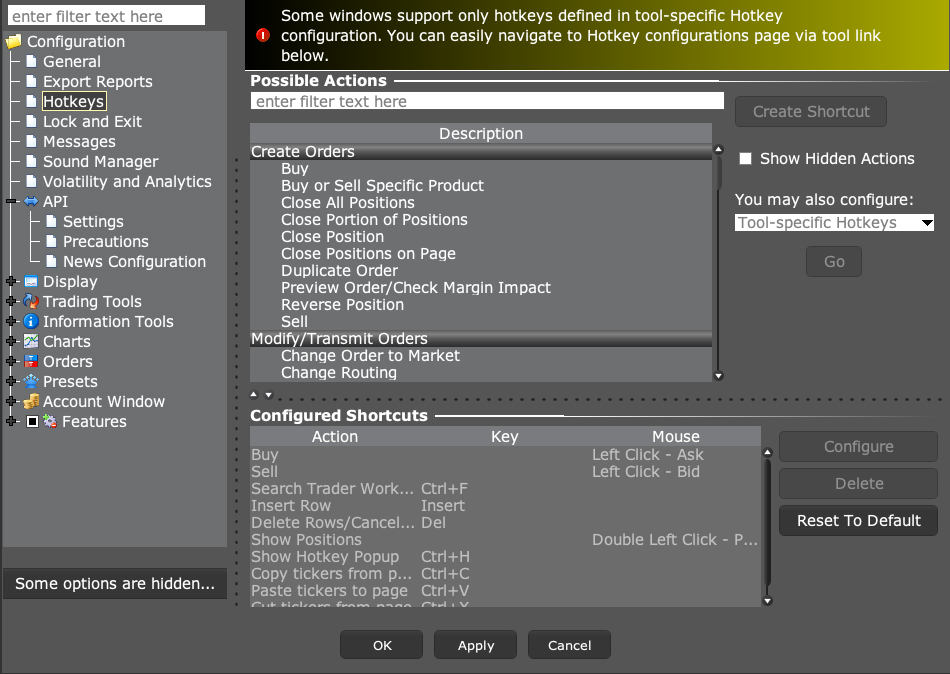Click the left sidebar filter text field

pos(107,16)
